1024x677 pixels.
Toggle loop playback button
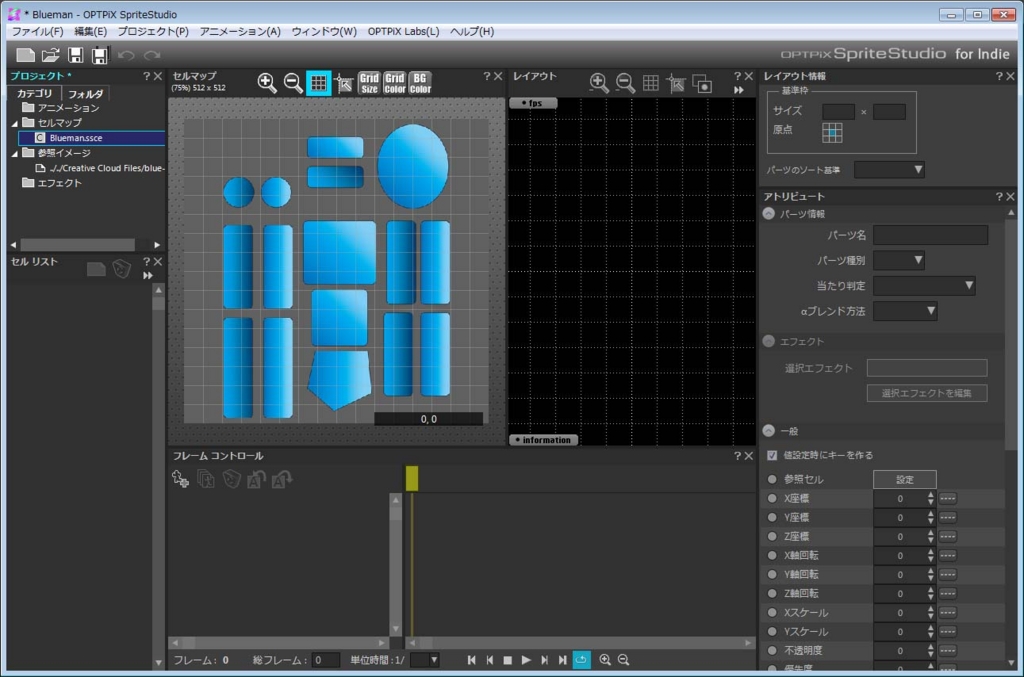582,660
